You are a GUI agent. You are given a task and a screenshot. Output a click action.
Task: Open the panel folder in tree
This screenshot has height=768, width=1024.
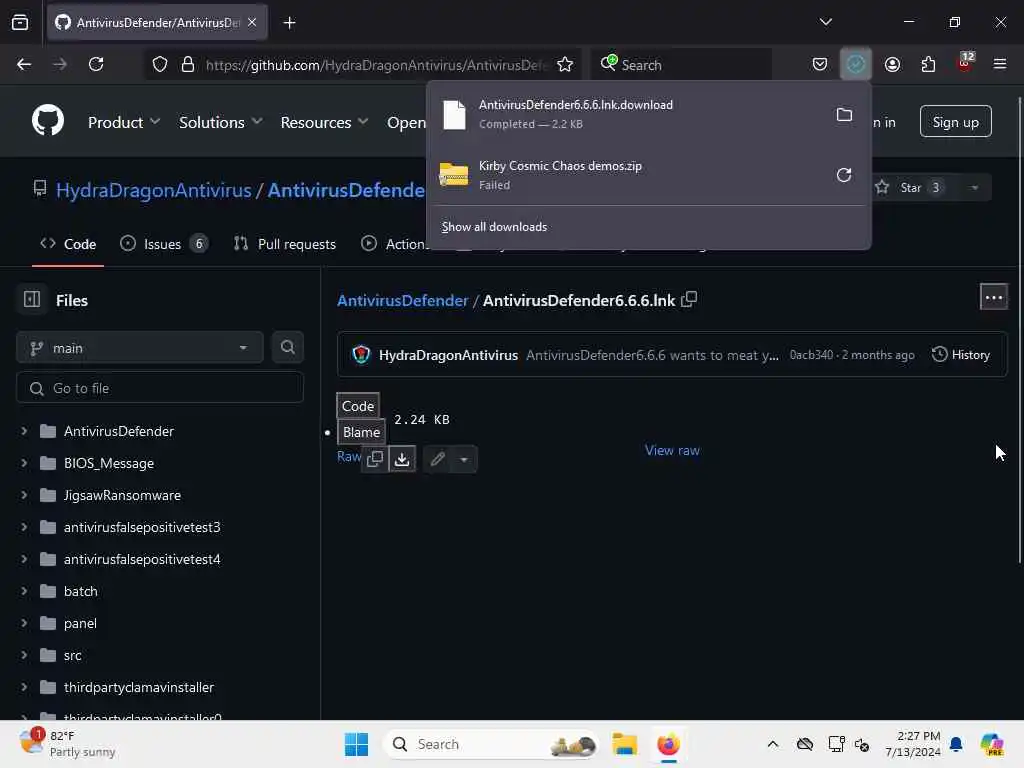(x=80, y=623)
